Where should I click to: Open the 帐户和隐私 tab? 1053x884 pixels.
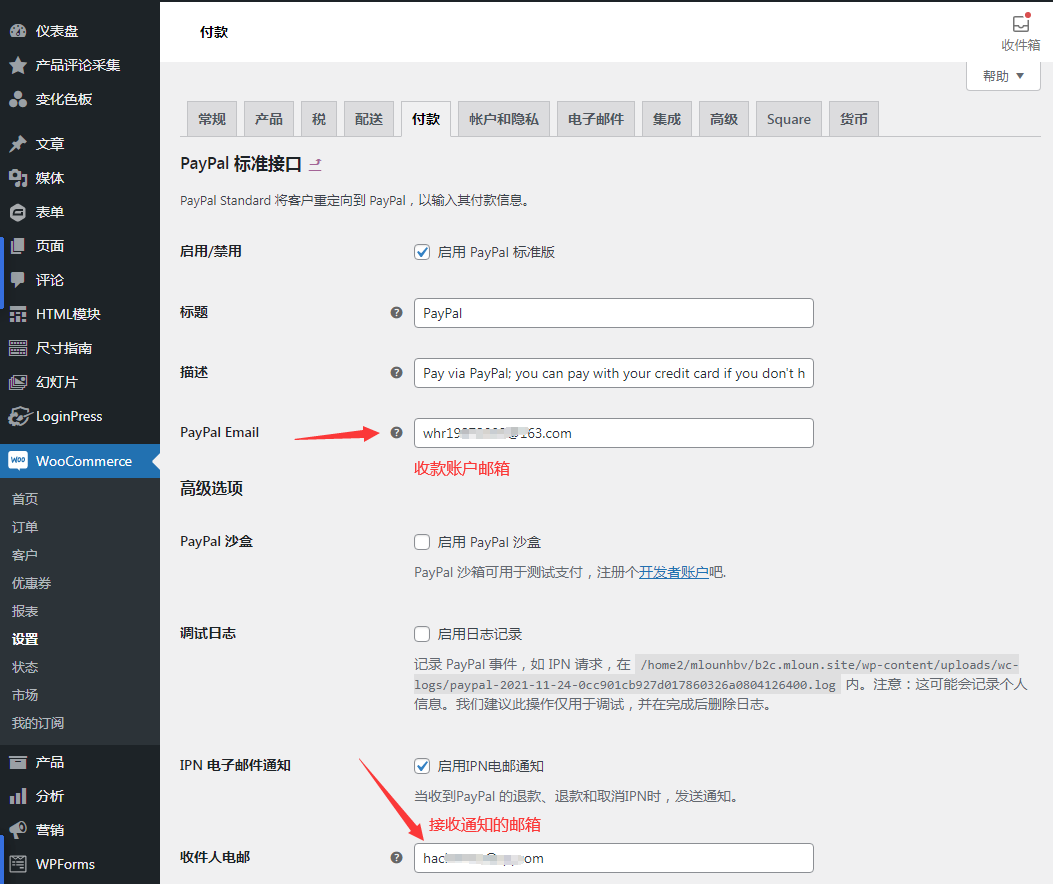504,119
